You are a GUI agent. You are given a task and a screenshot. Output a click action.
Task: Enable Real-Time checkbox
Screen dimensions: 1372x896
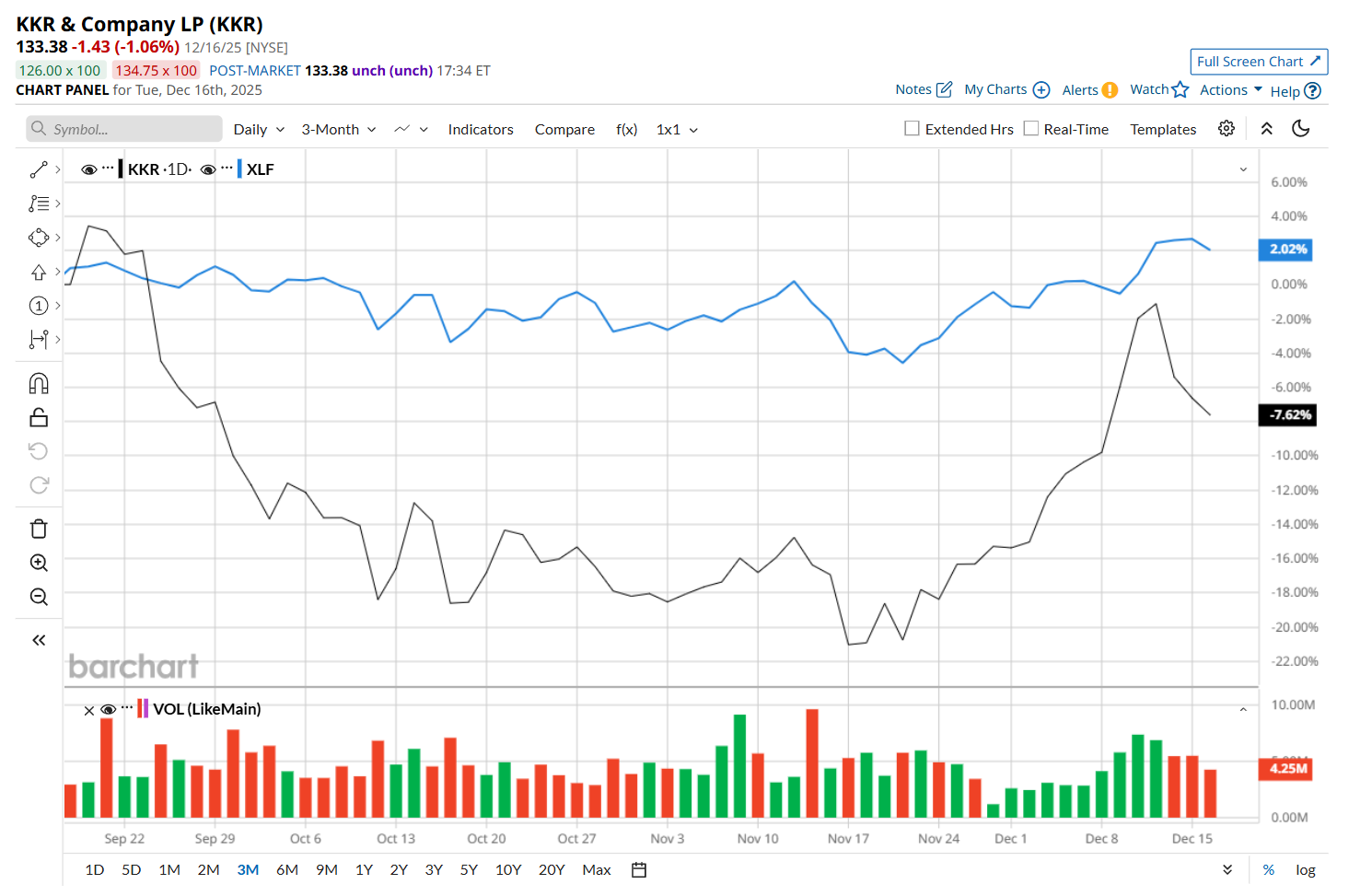click(x=1030, y=129)
